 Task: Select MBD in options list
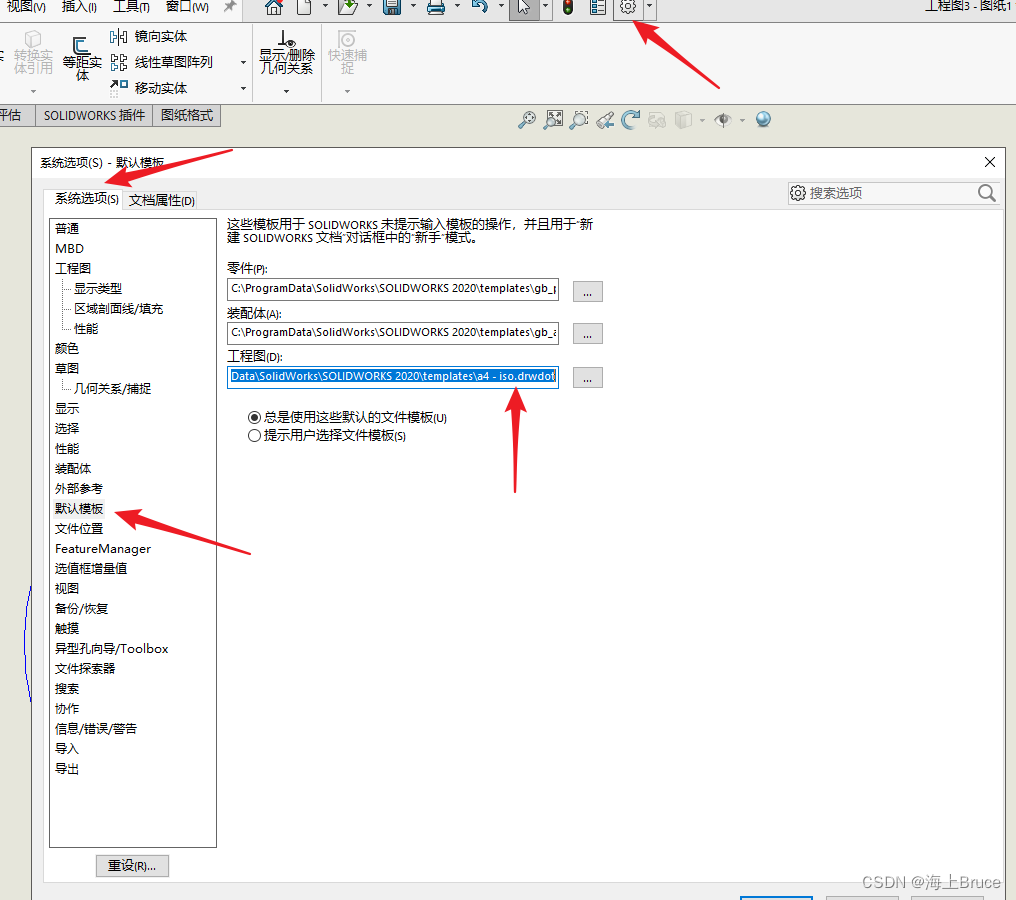tap(69, 249)
